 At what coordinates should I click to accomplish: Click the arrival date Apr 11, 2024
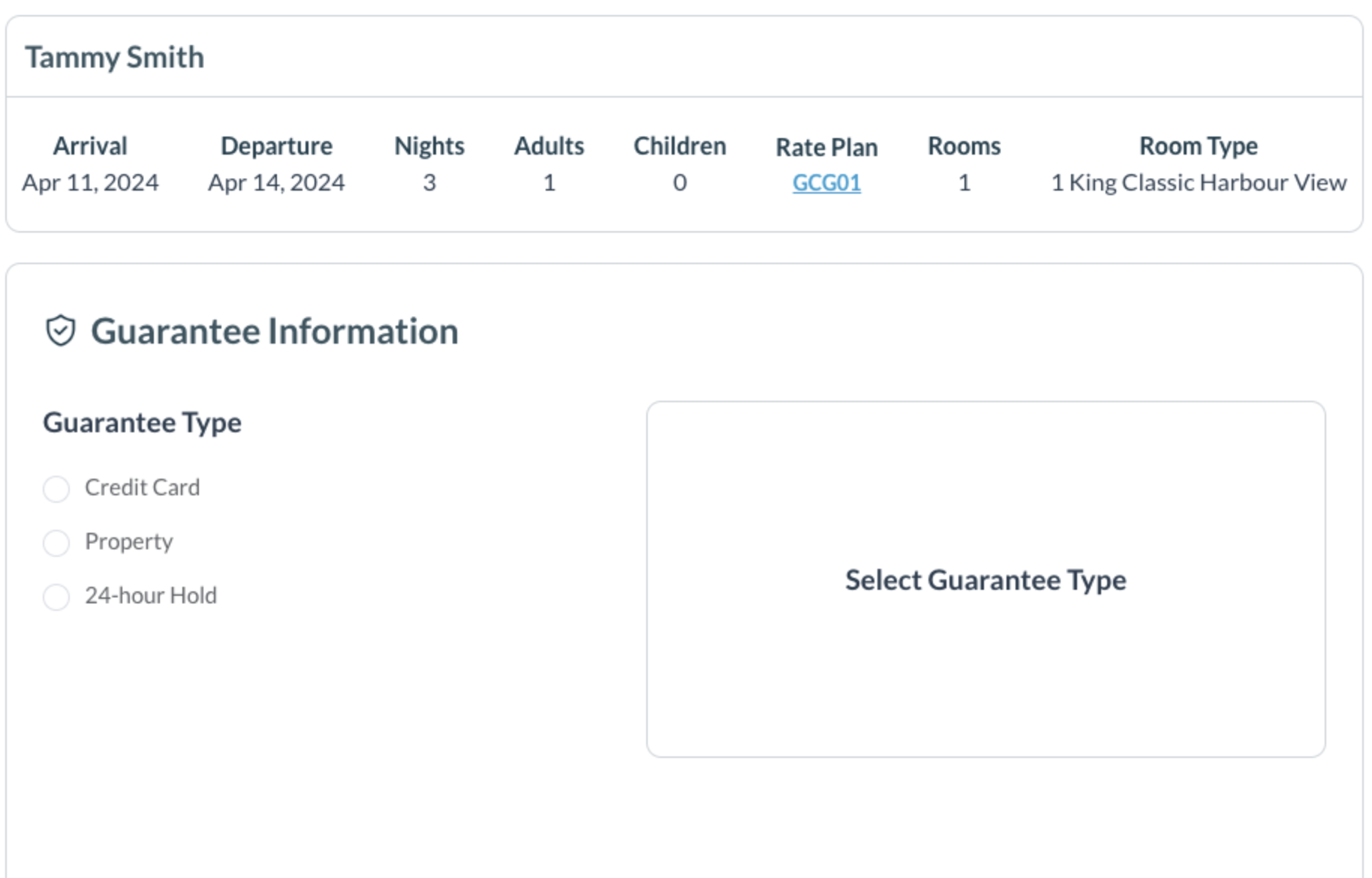tap(89, 182)
